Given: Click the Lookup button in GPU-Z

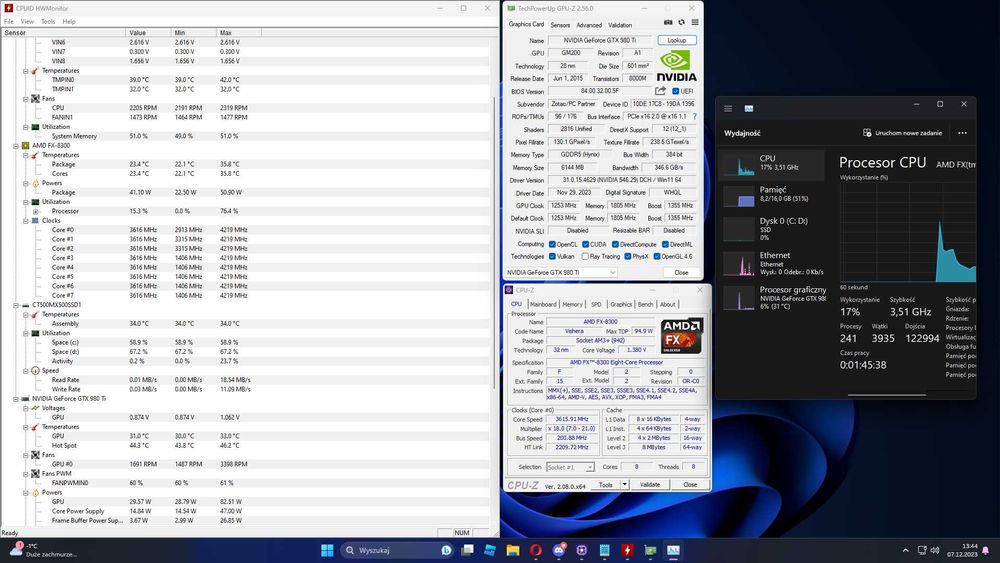Looking at the screenshot, I should [x=677, y=40].
